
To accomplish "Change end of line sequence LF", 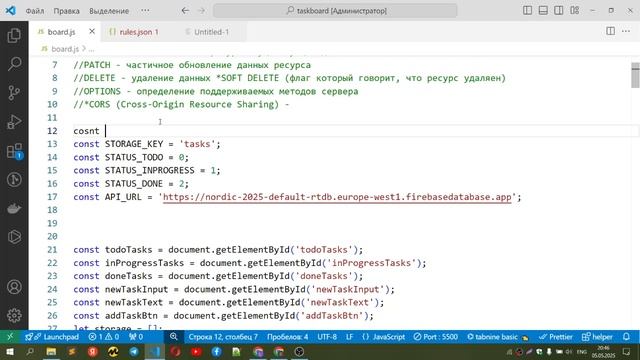I will point(349,337).
